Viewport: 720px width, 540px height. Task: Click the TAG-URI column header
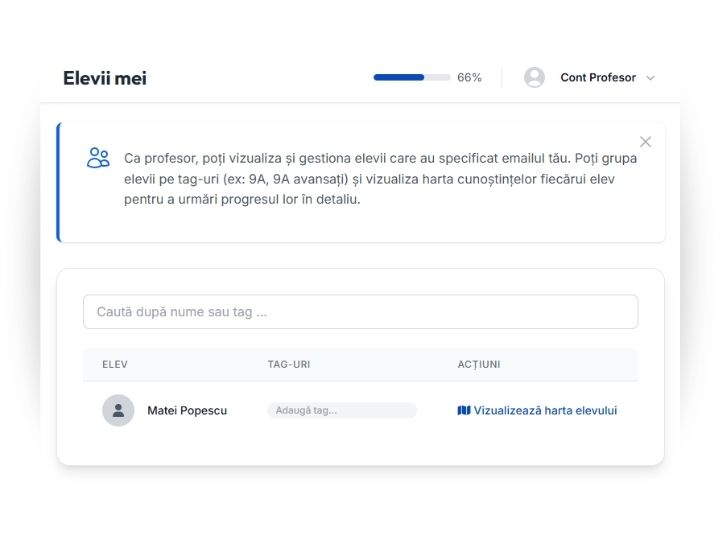(x=289, y=364)
